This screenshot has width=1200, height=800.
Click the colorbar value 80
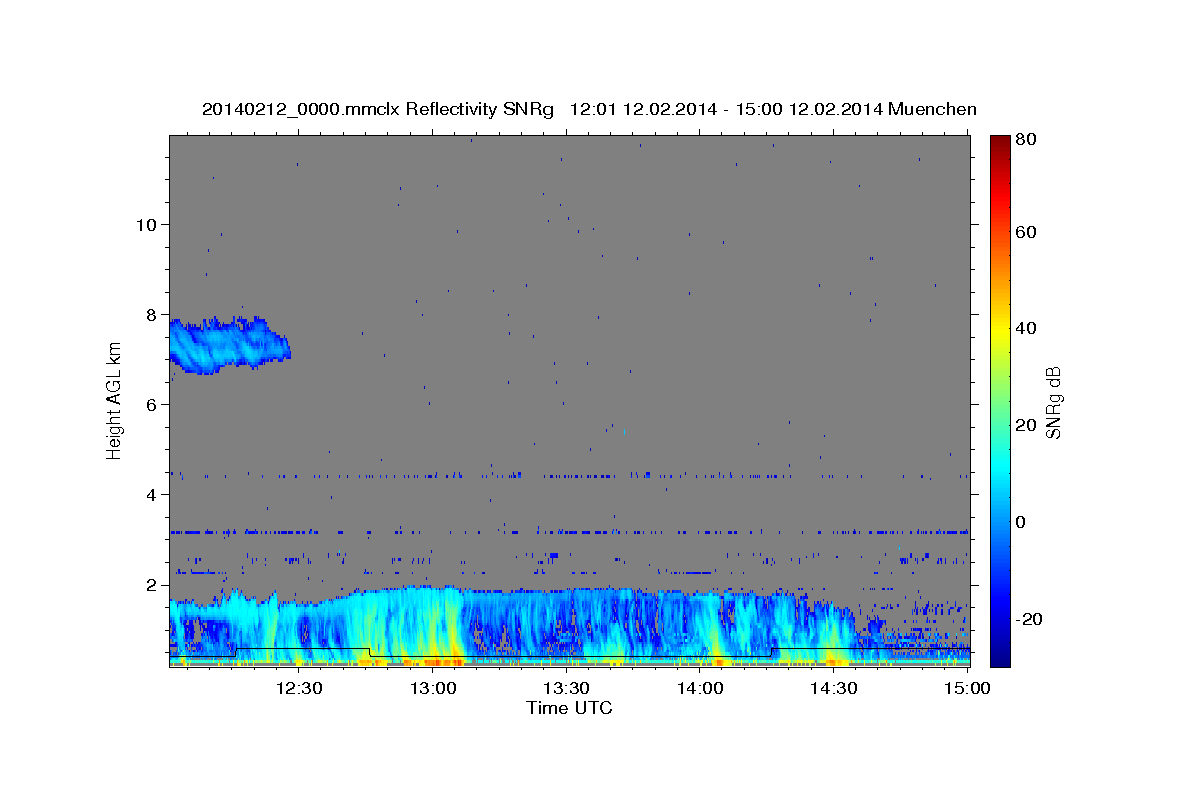pyautogui.click(x=1027, y=140)
